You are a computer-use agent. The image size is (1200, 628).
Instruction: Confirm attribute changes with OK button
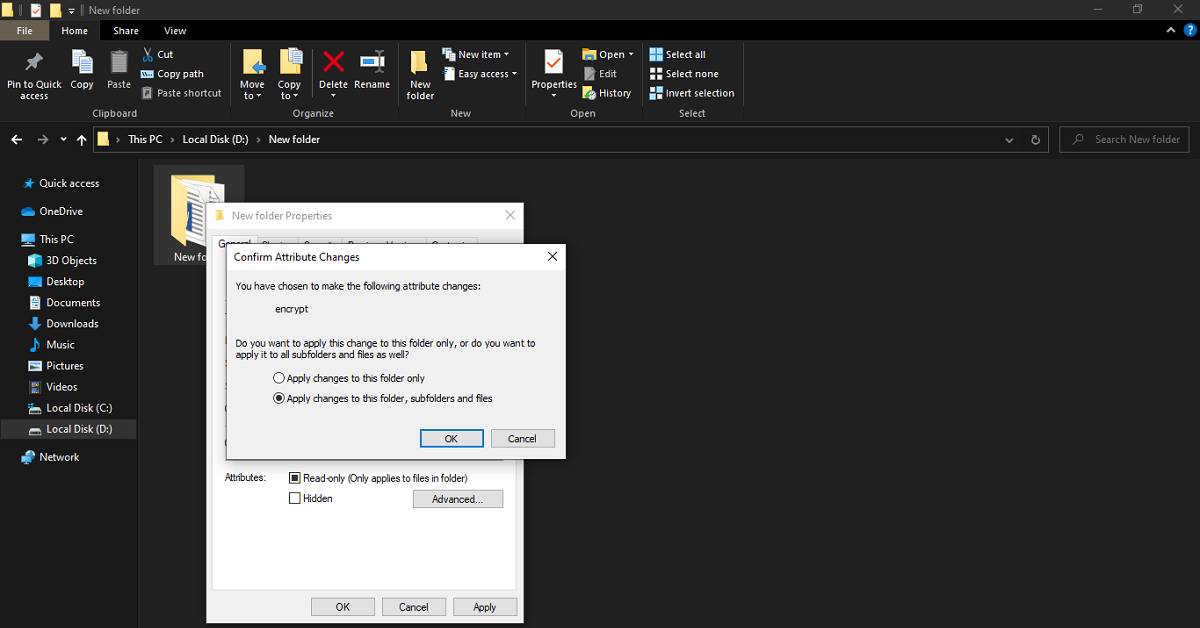click(x=451, y=439)
